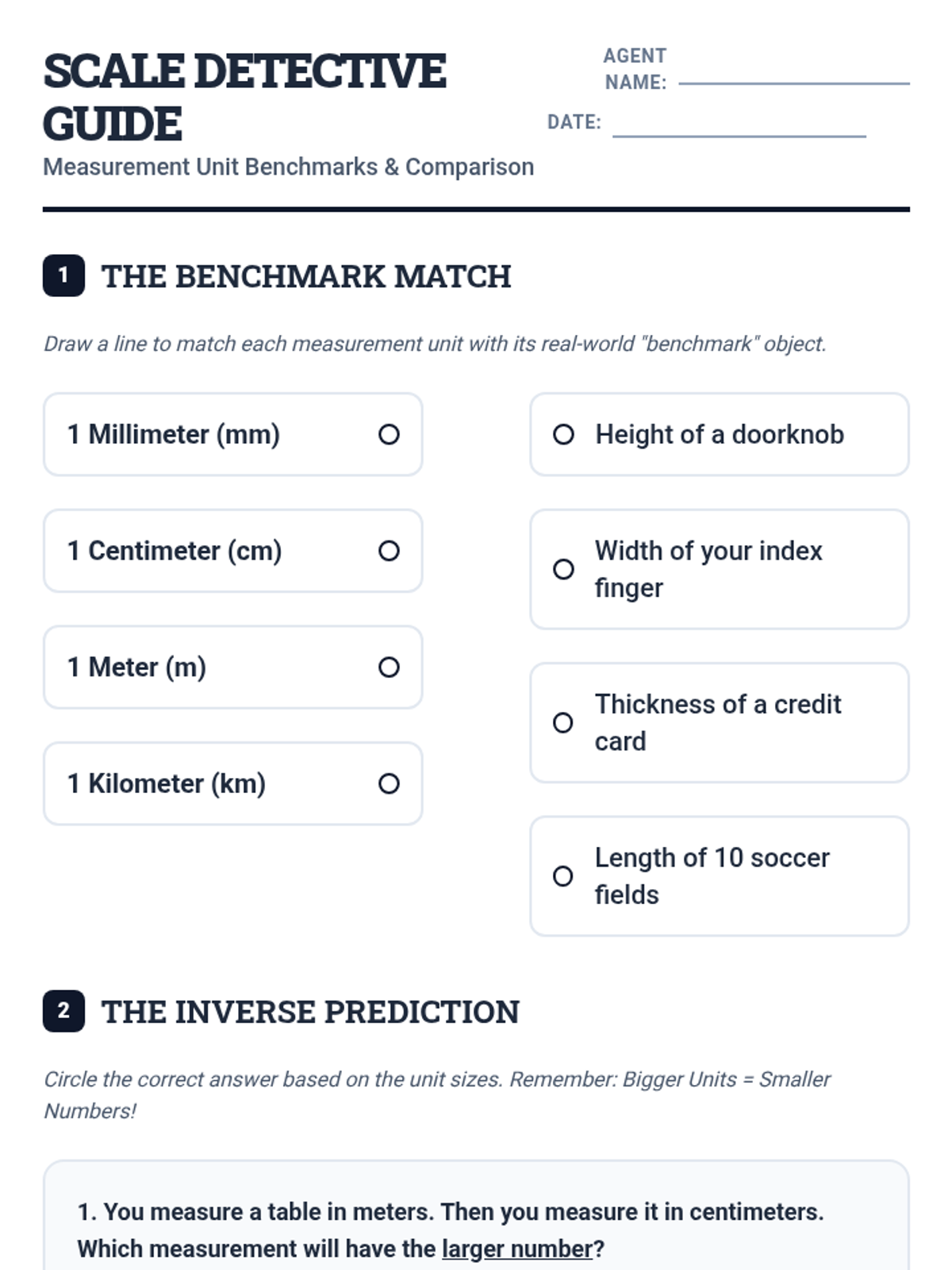Click circle beside Length of 10 soccer fields
Screen dimensions: 952x1270
click(x=563, y=876)
